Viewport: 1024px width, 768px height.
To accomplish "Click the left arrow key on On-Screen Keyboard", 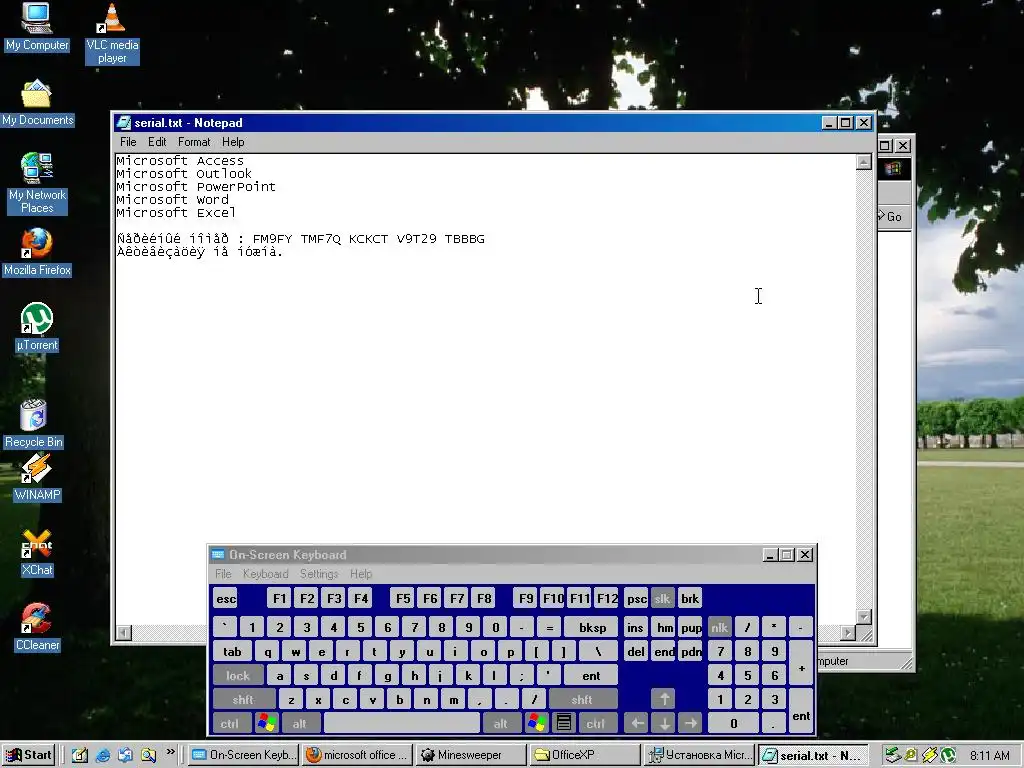I will tap(637, 723).
